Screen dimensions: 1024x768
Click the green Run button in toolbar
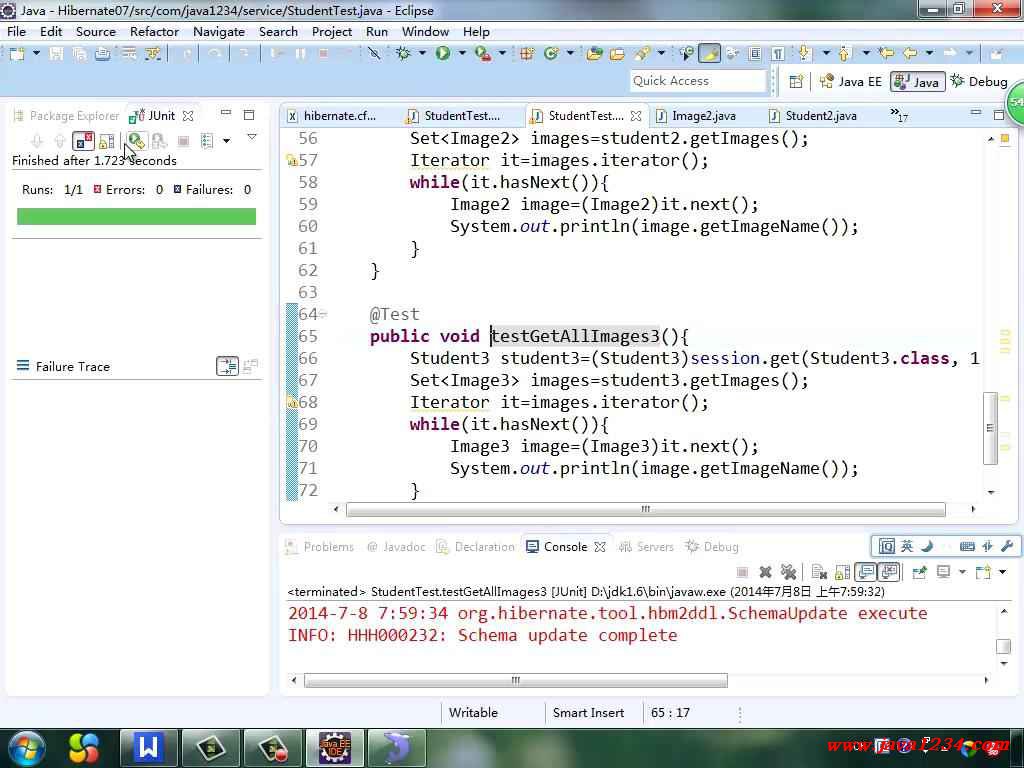[443, 54]
